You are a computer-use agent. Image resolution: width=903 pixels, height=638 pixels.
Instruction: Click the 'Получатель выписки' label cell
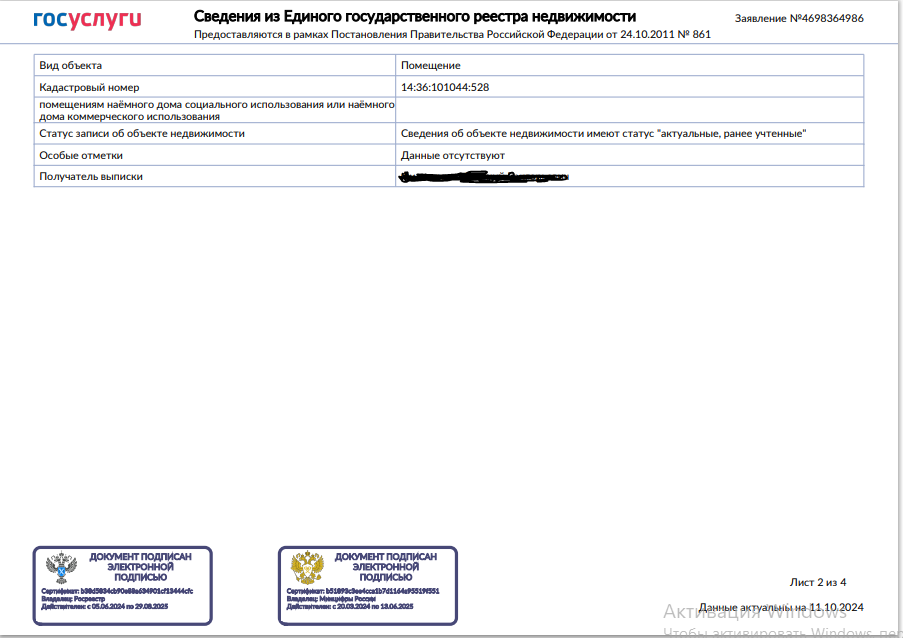[x=215, y=177]
